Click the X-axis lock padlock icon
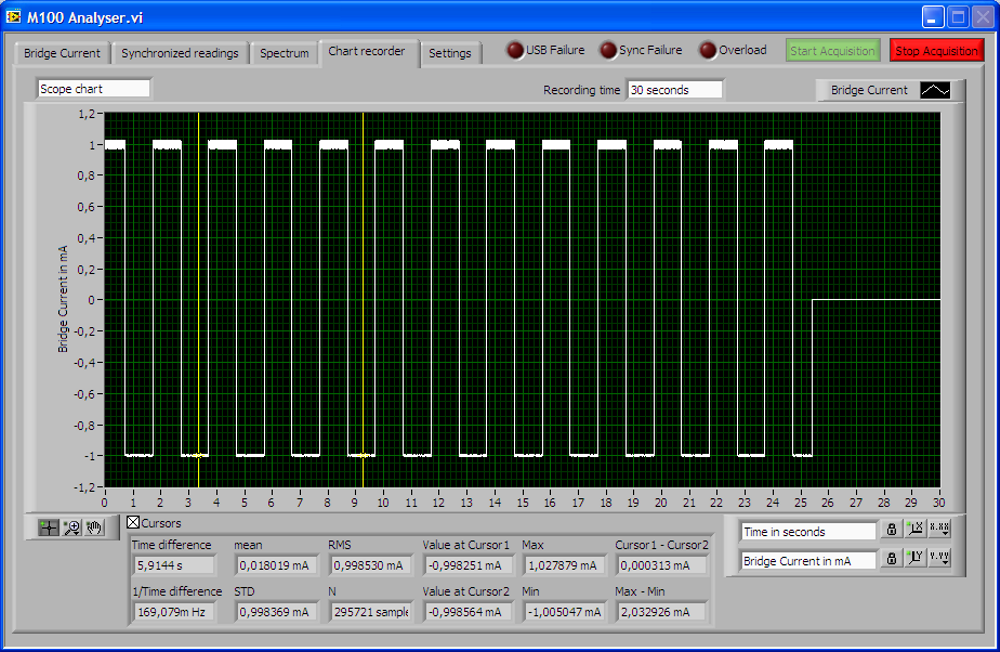 tap(890, 530)
